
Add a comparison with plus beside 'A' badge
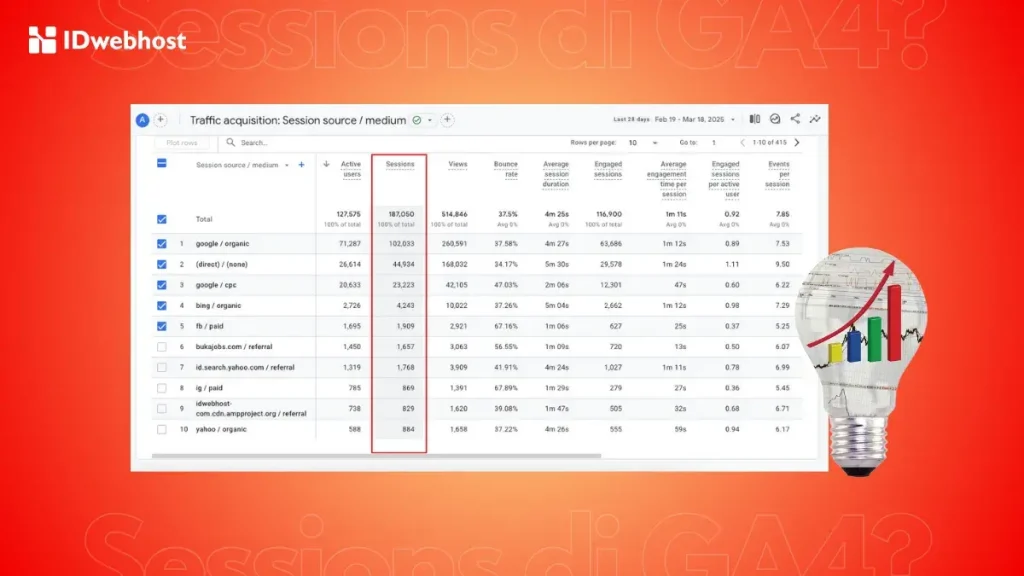click(160, 120)
